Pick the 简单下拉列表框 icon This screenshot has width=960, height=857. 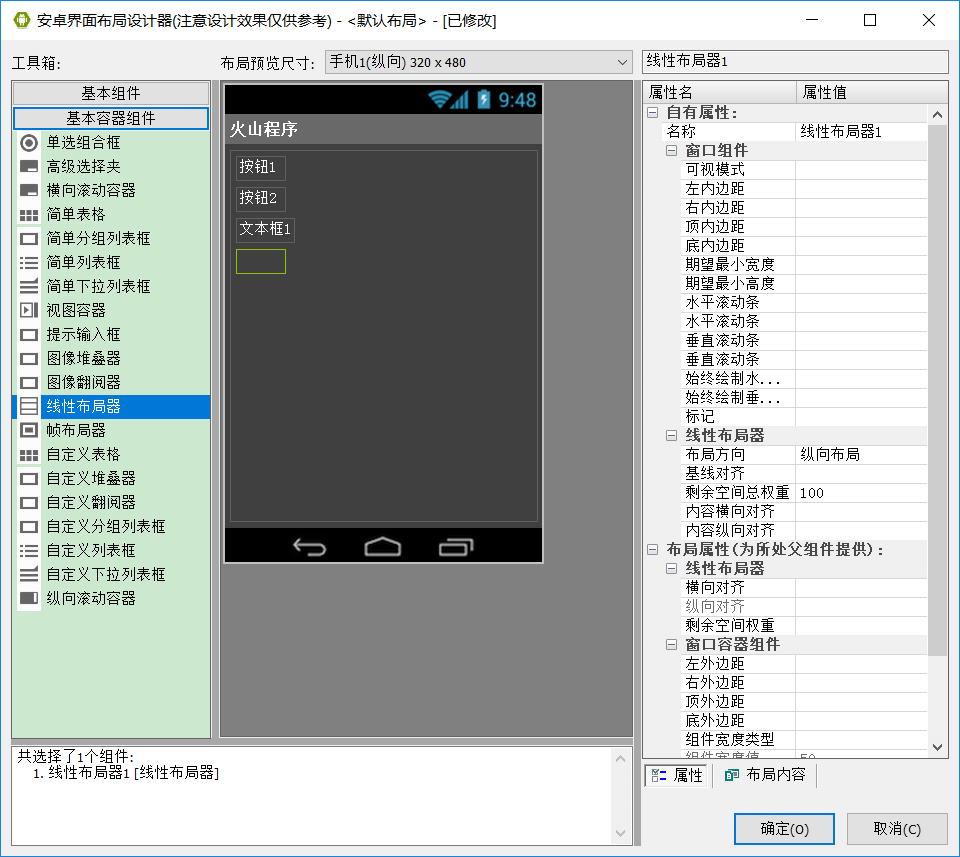29,286
